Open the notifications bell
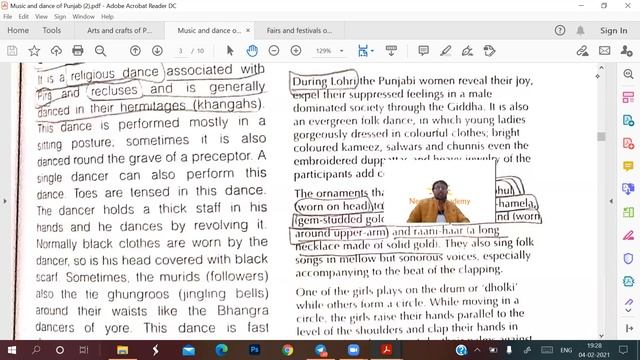Image resolution: width=640 pixels, height=360 pixels. coord(580,30)
